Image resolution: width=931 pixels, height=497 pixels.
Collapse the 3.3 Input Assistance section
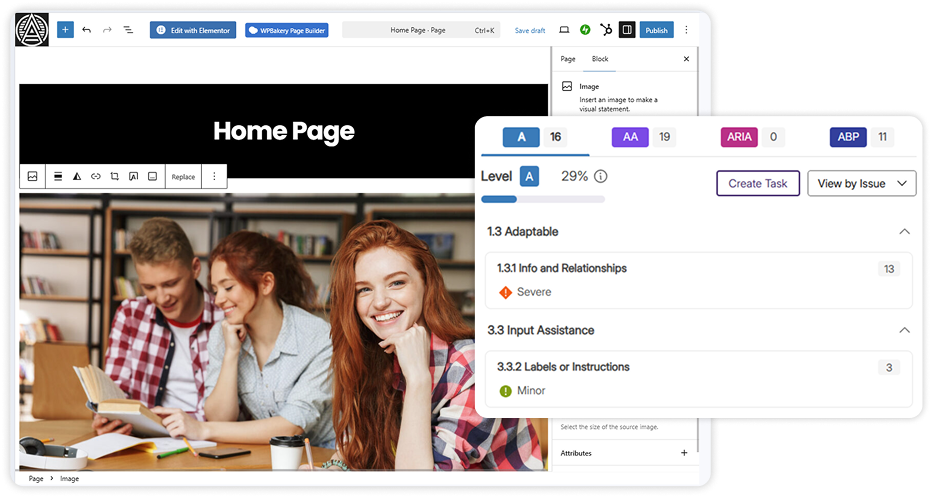(x=904, y=330)
